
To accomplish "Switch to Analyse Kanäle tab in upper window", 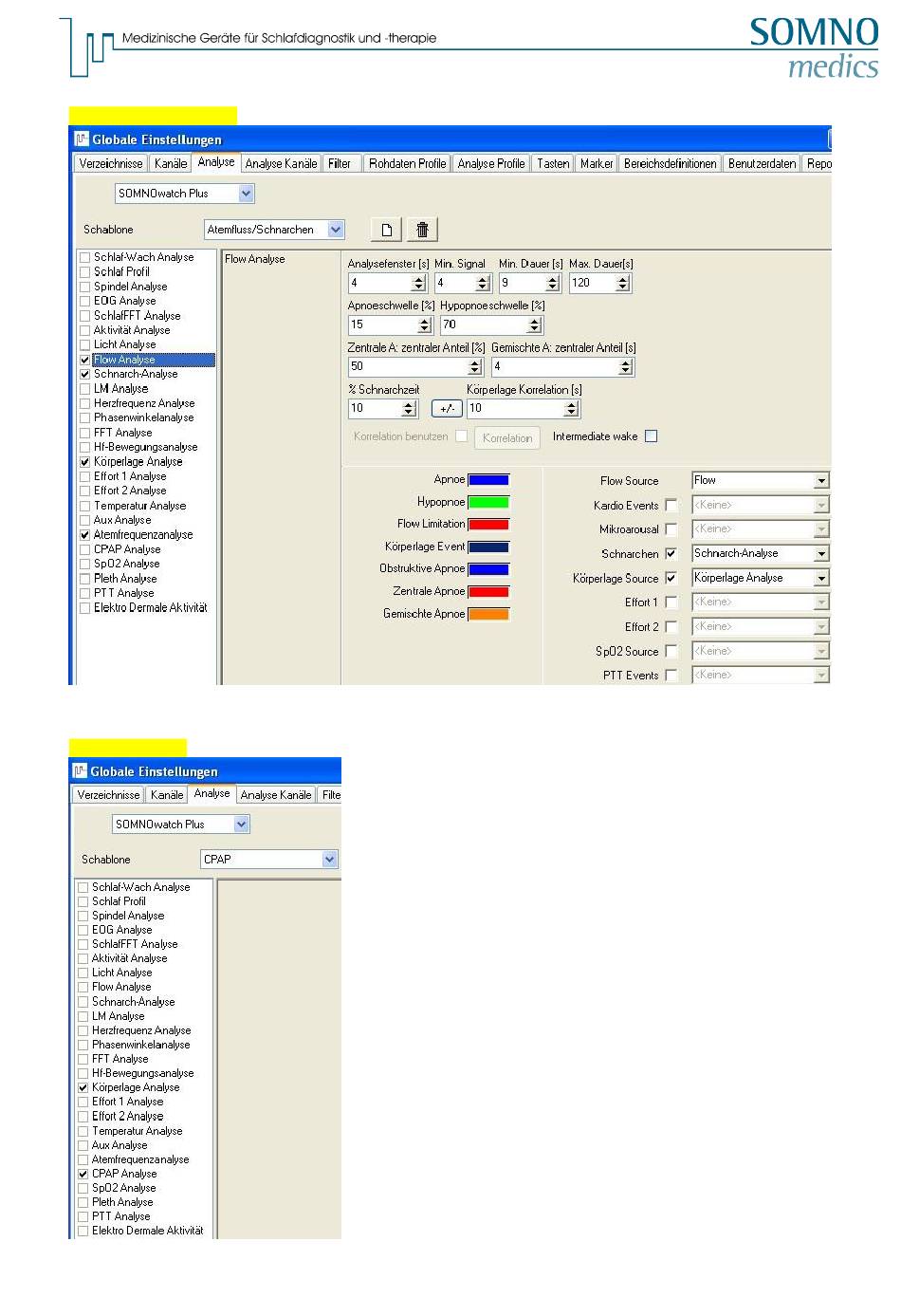I will coord(281,164).
